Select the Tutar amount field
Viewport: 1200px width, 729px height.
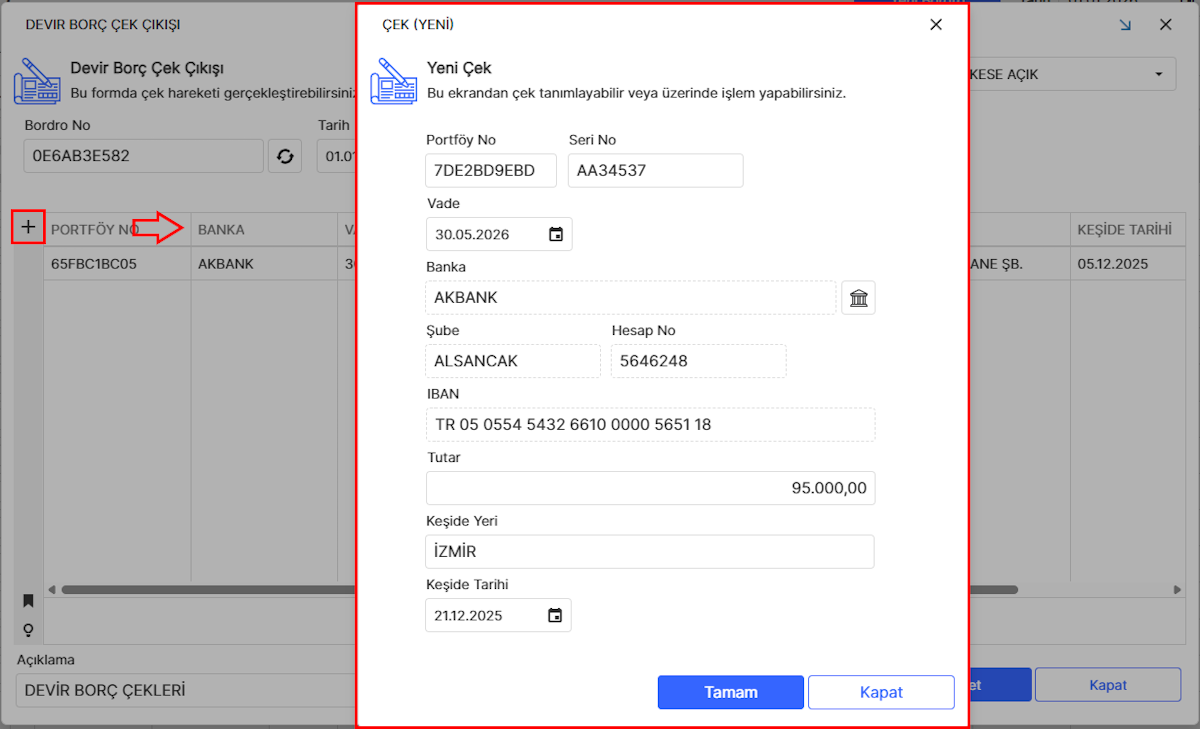(x=650, y=488)
